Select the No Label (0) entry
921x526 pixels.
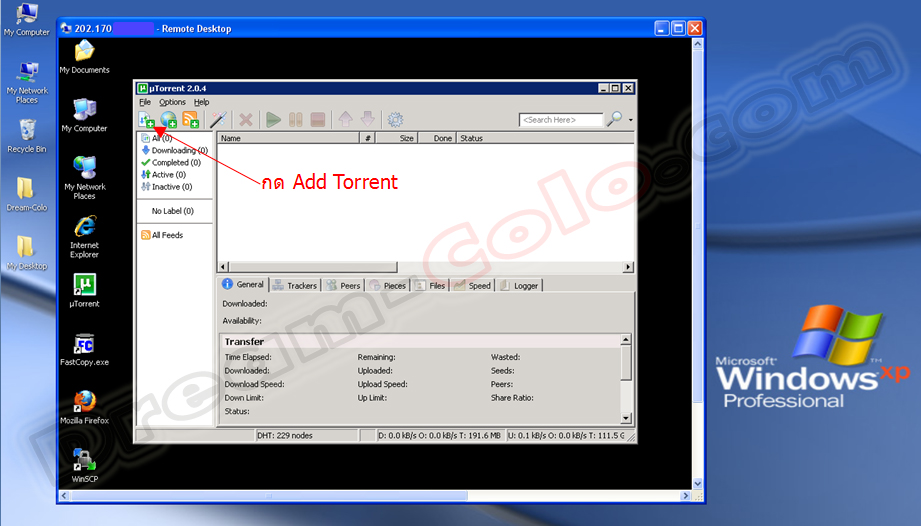tap(173, 211)
